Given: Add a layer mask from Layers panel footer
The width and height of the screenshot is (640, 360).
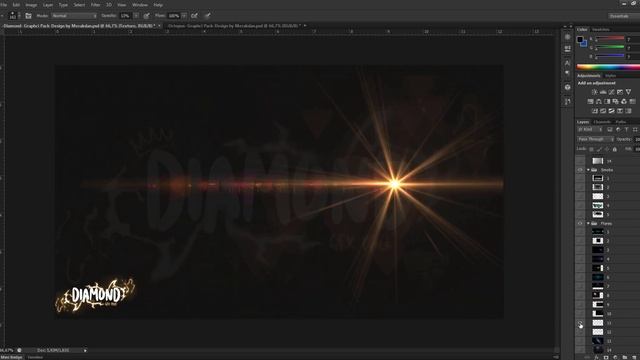Looking at the screenshot, I should pyautogui.click(x=606, y=357).
